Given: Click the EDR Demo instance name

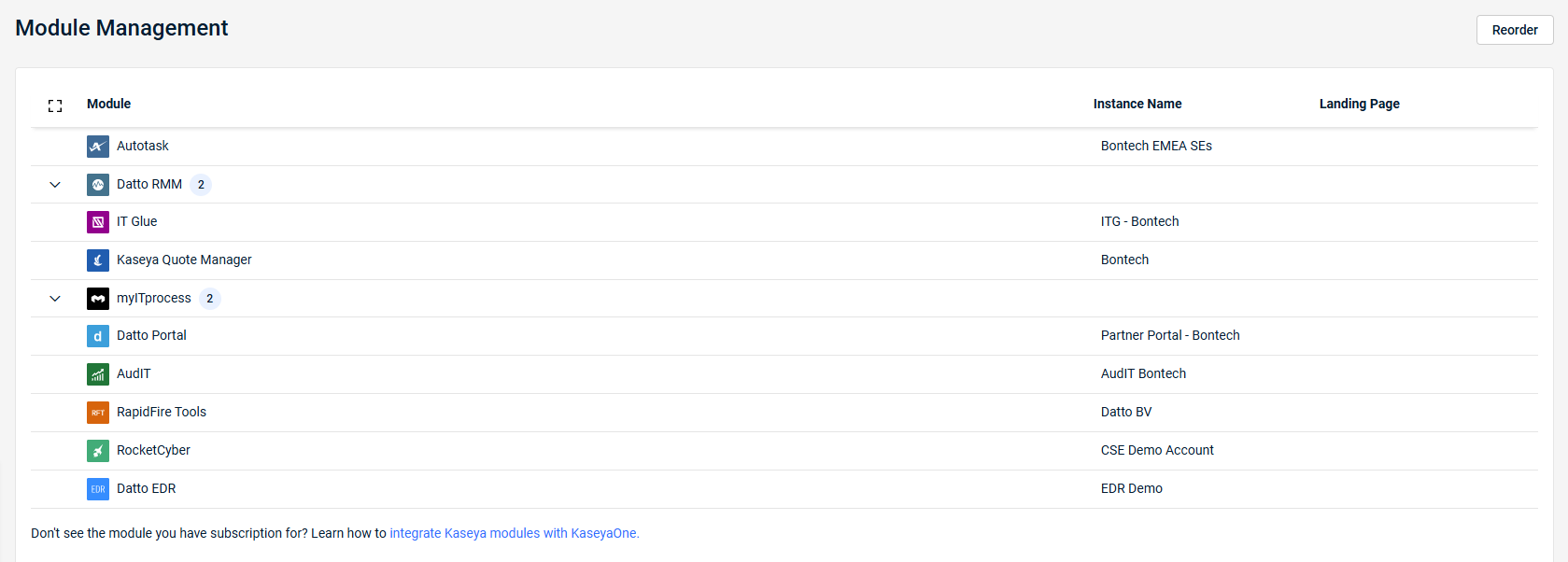Looking at the screenshot, I should [x=1132, y=488].
